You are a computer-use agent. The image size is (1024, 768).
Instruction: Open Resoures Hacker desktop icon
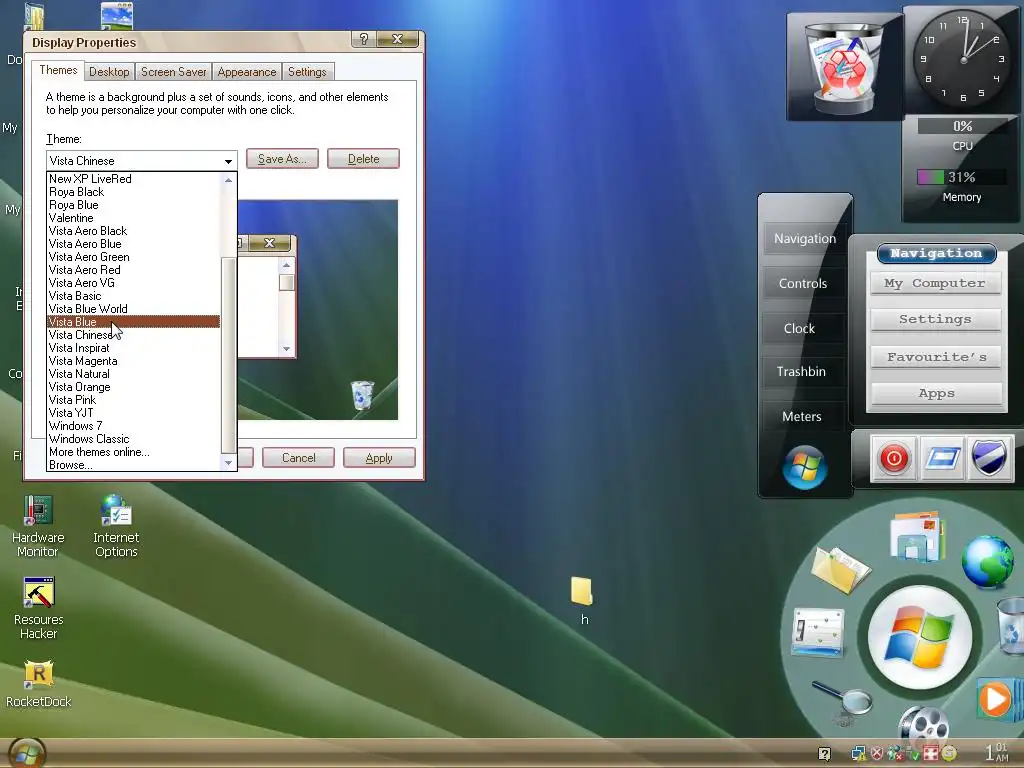tap(38, 609)
